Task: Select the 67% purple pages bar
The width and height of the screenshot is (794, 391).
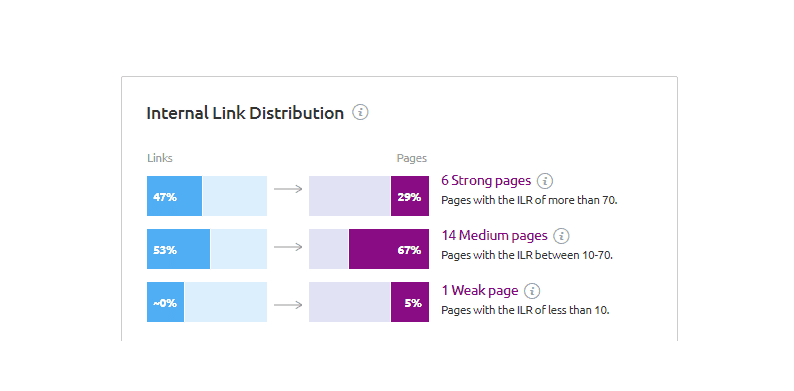Action: [x=389, y=249]
